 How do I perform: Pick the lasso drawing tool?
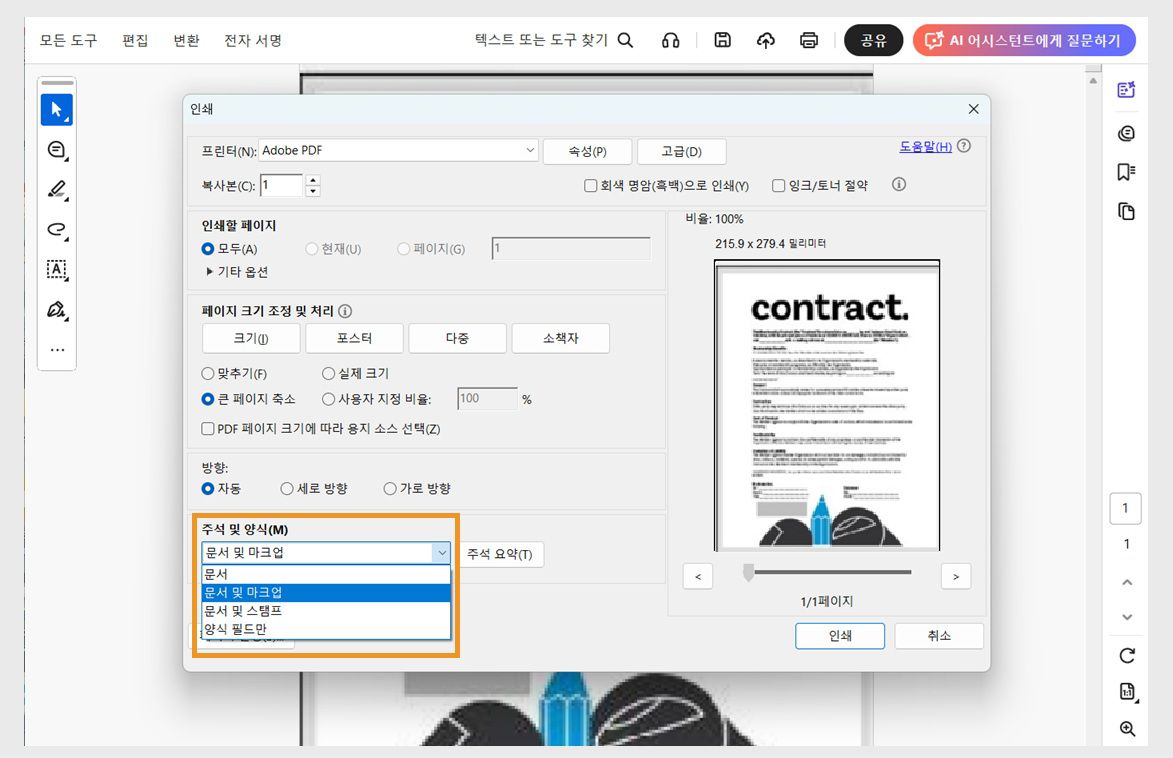point(57,230)
